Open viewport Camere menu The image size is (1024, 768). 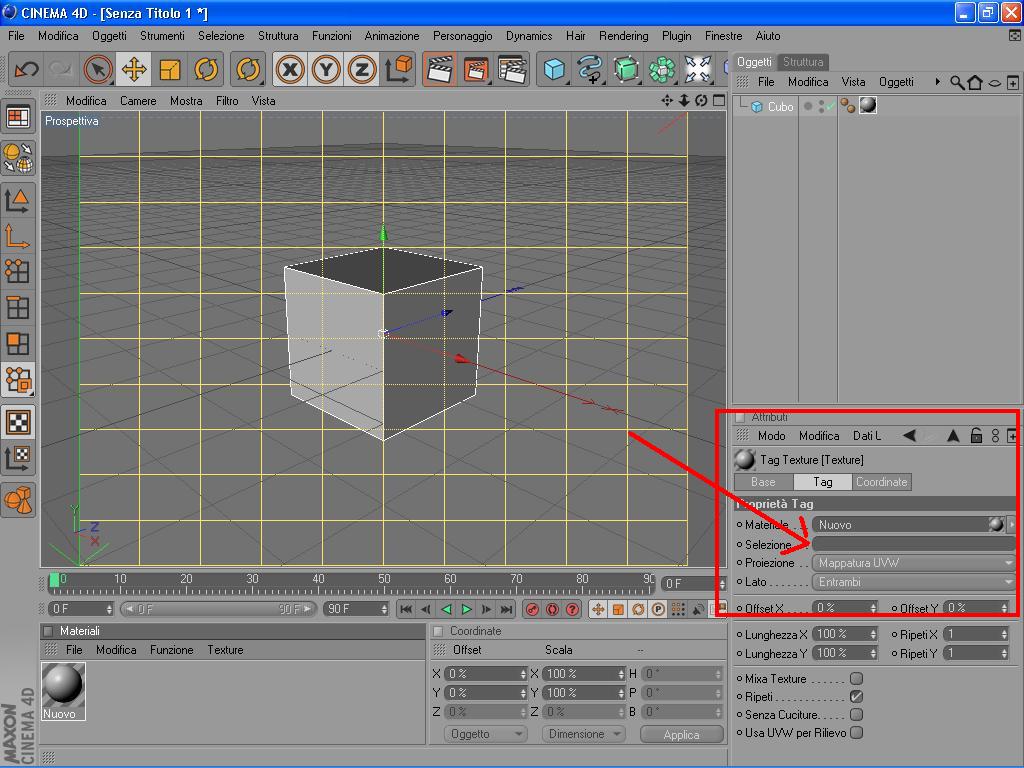[x=138, y=101]
